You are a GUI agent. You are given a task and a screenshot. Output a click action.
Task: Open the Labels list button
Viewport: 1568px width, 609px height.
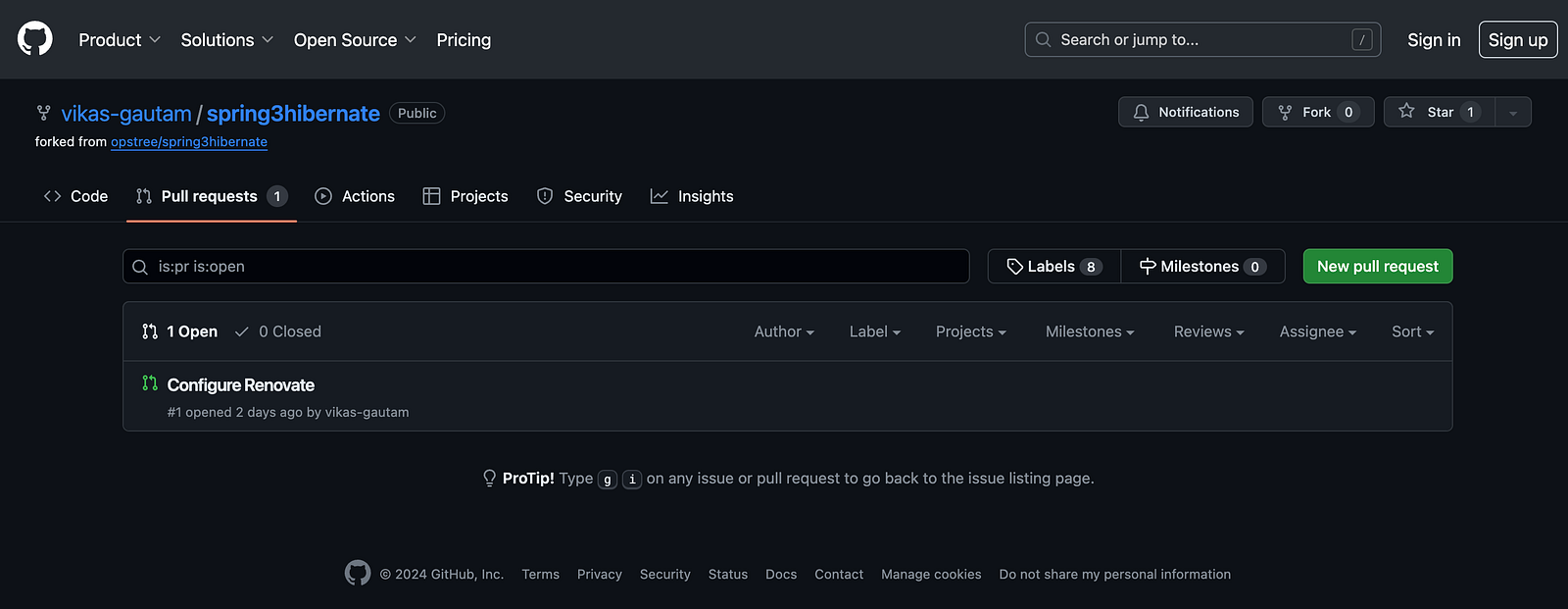click(1054, 267)
